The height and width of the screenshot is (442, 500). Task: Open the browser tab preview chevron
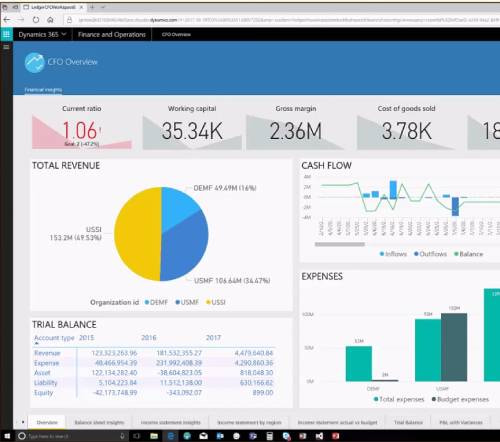pos(103,7)
